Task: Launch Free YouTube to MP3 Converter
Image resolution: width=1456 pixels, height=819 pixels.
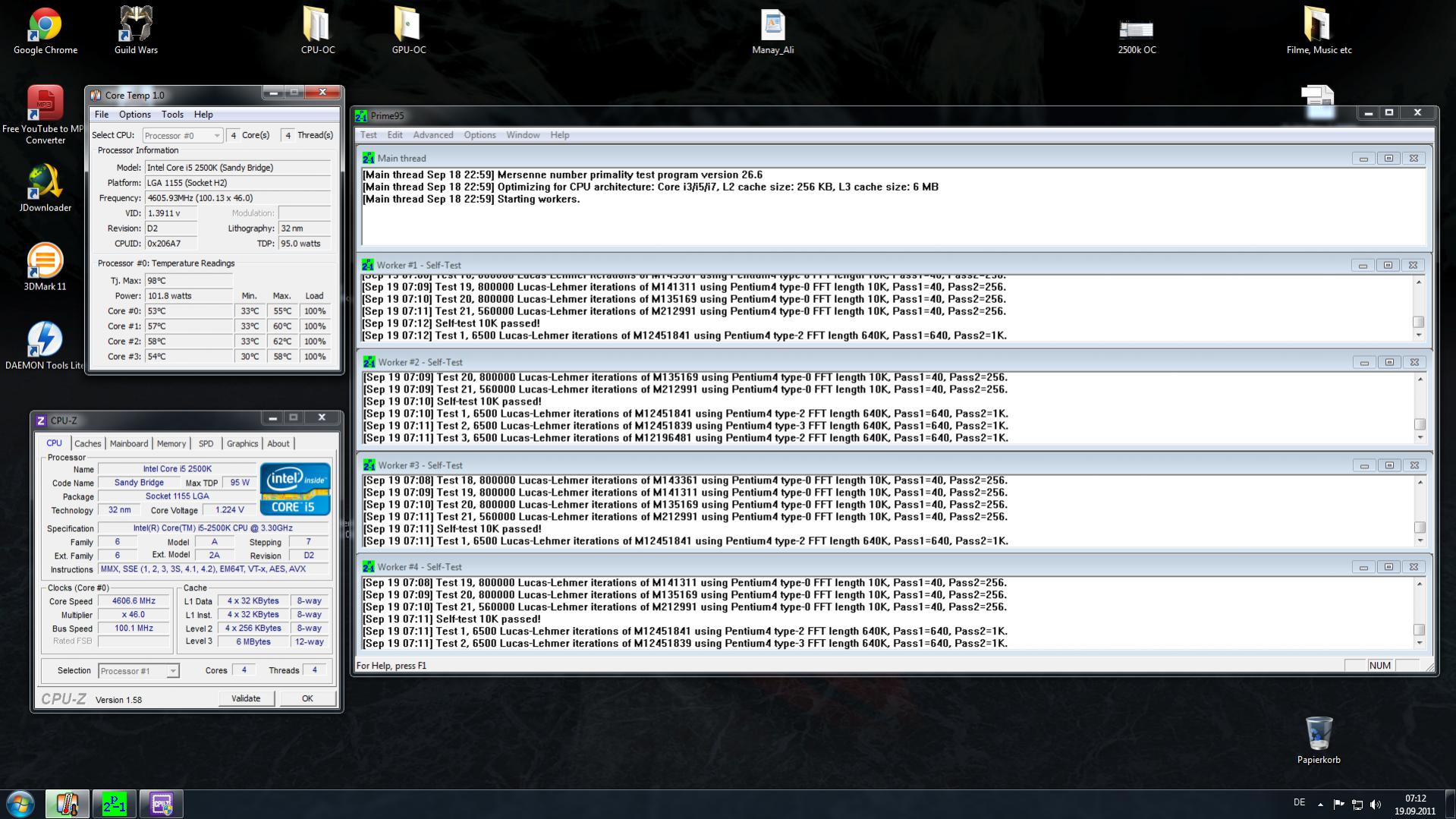Action: pos(45,114)
